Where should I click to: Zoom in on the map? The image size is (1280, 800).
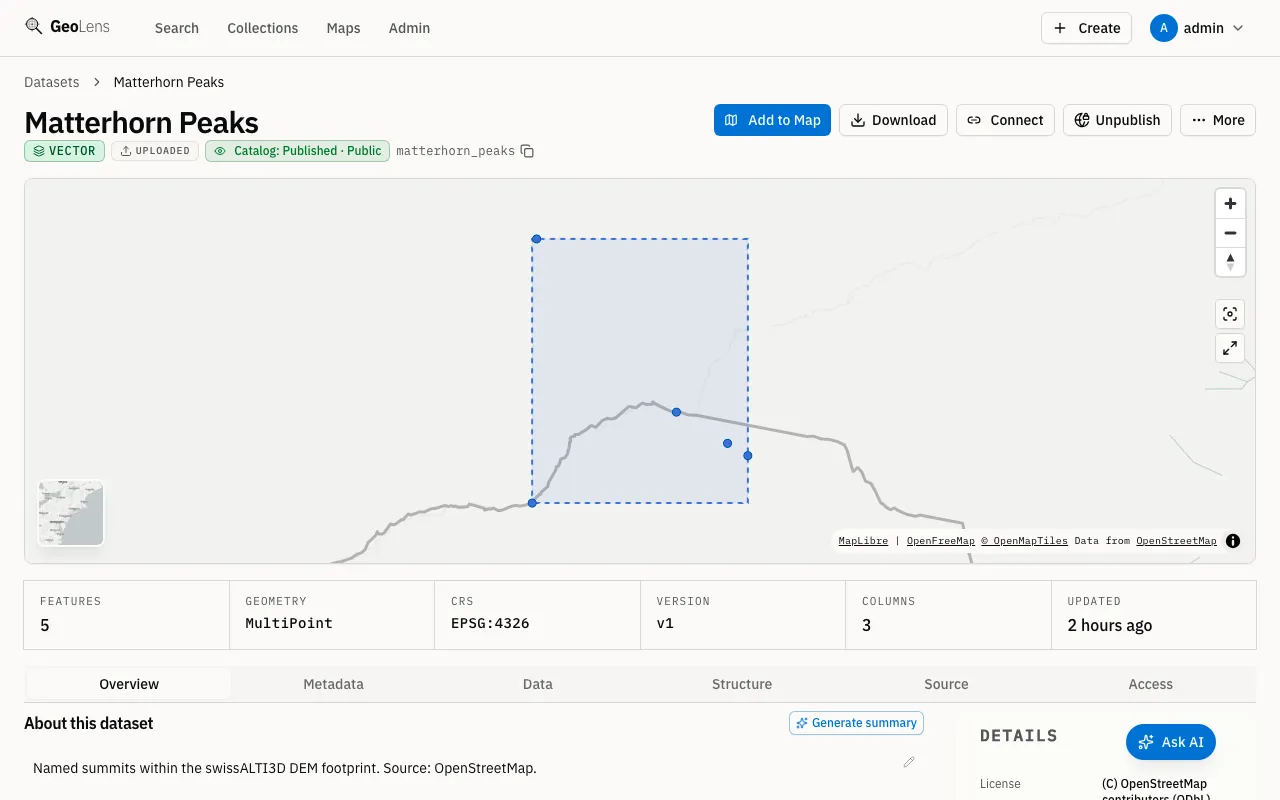tap(1230, 204)
